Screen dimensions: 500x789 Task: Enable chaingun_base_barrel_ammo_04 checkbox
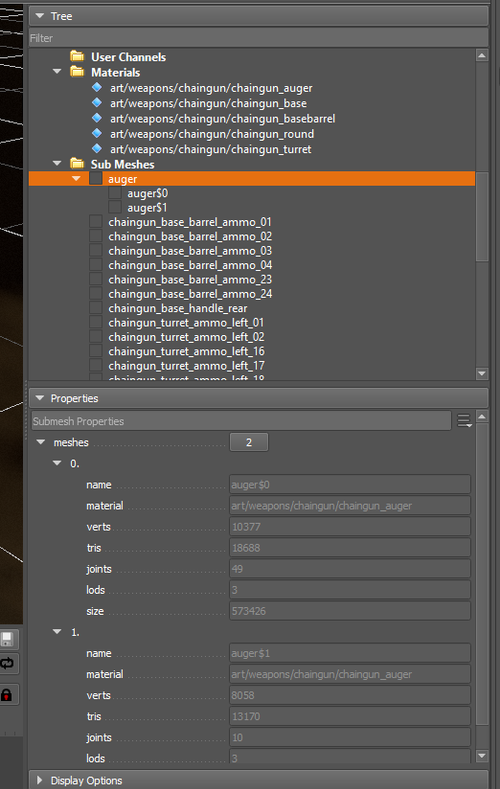coord(96,264)
